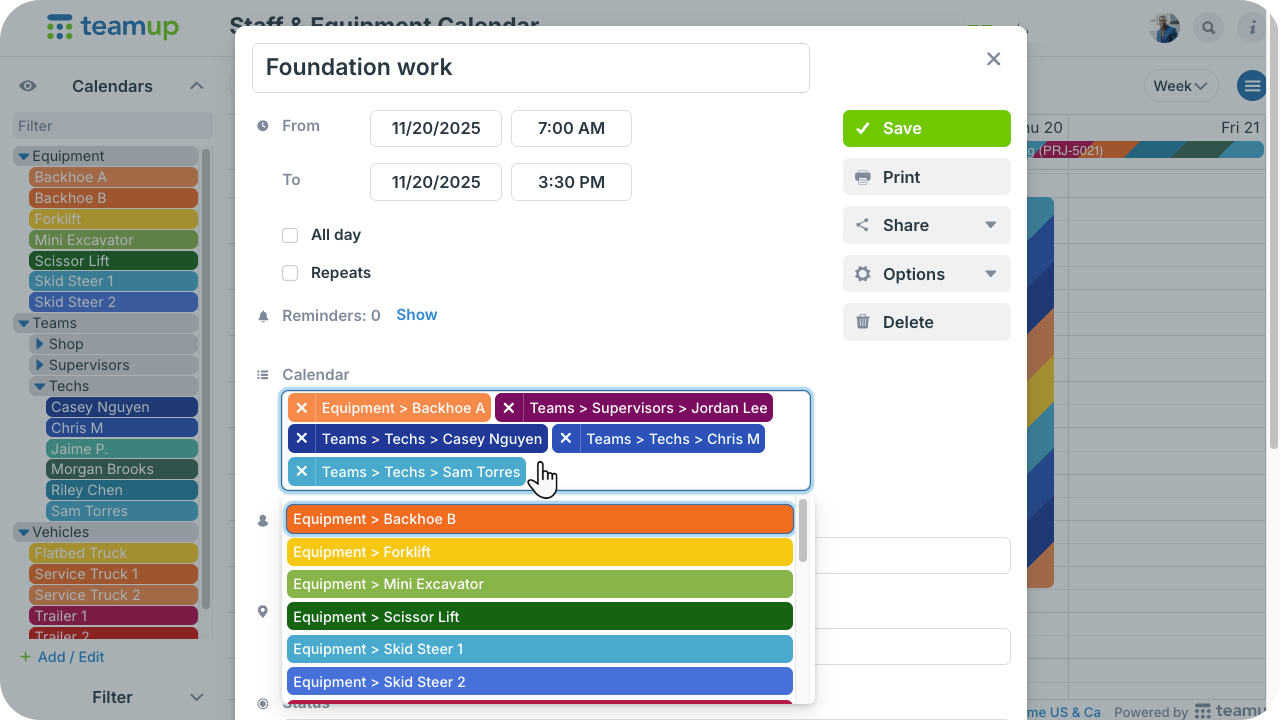1280x720 pixels.
Task: Remove Sam Torres calendar tag
Action: coord(302,471)
